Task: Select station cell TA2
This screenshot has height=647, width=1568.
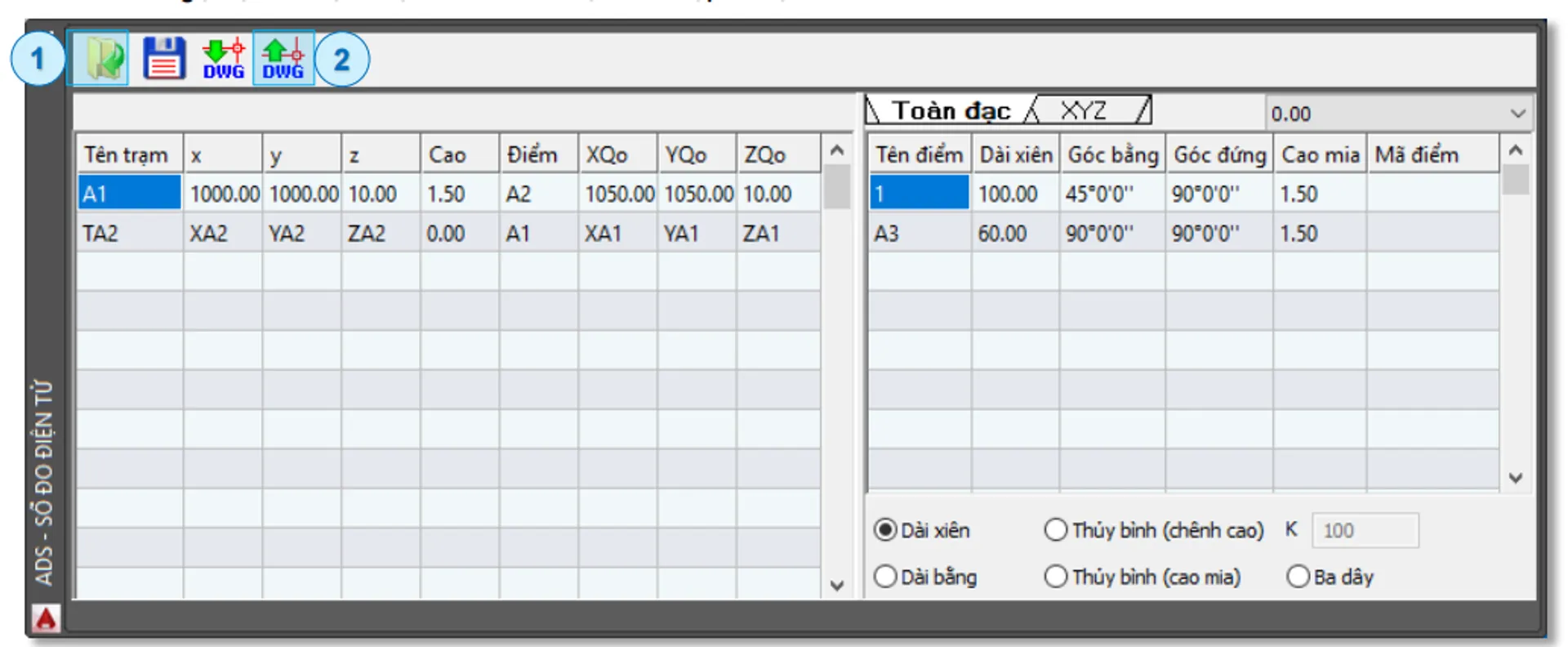Action: [130, 234]
